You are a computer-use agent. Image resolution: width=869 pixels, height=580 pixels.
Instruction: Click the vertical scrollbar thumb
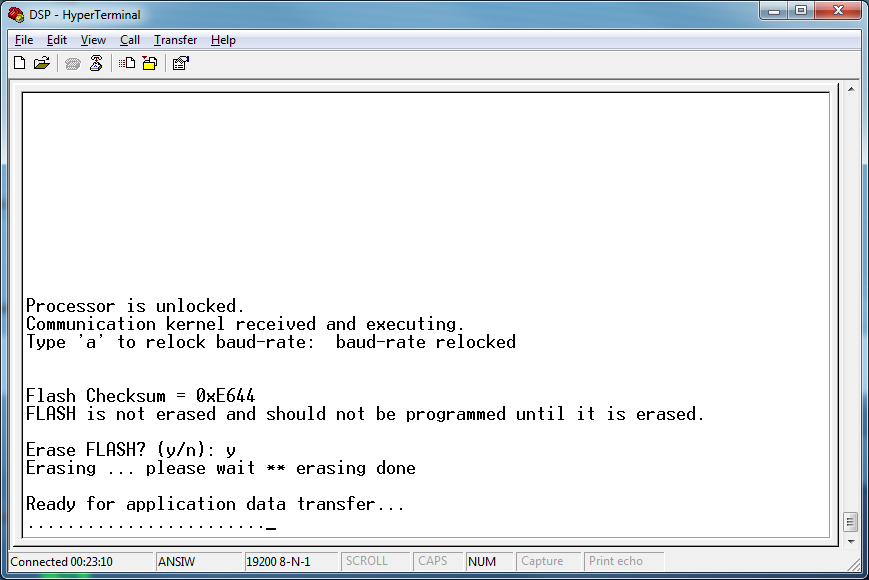point(852,520)
